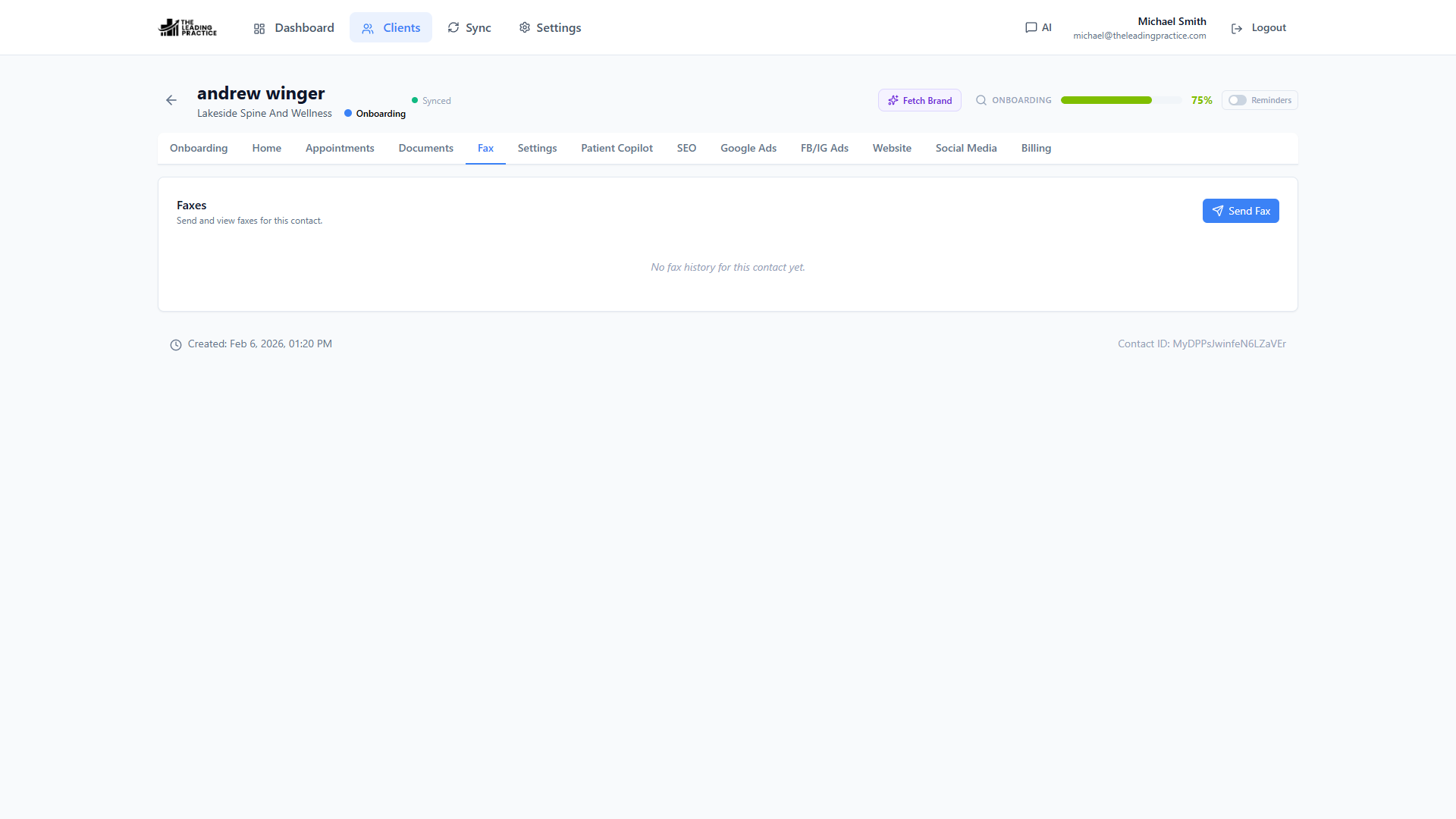Toggle the Reminders switch
The height and width of the screenshot is (819, 1456).
[x=1238, y=100]
